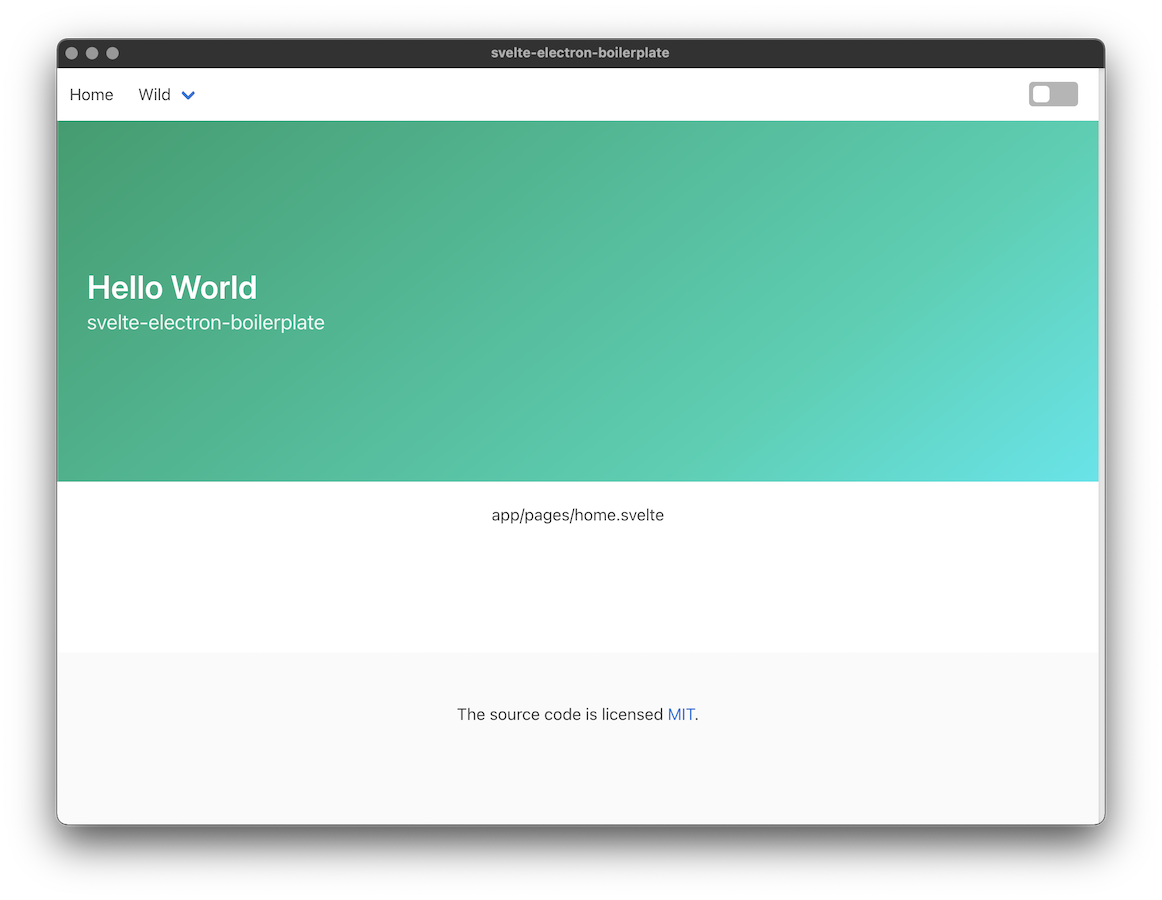Image resolution: width=1162 pixels, height=900 pixels.
Task: Click the 'The source code is licensed' text
Action: click(x=560, y=714)
